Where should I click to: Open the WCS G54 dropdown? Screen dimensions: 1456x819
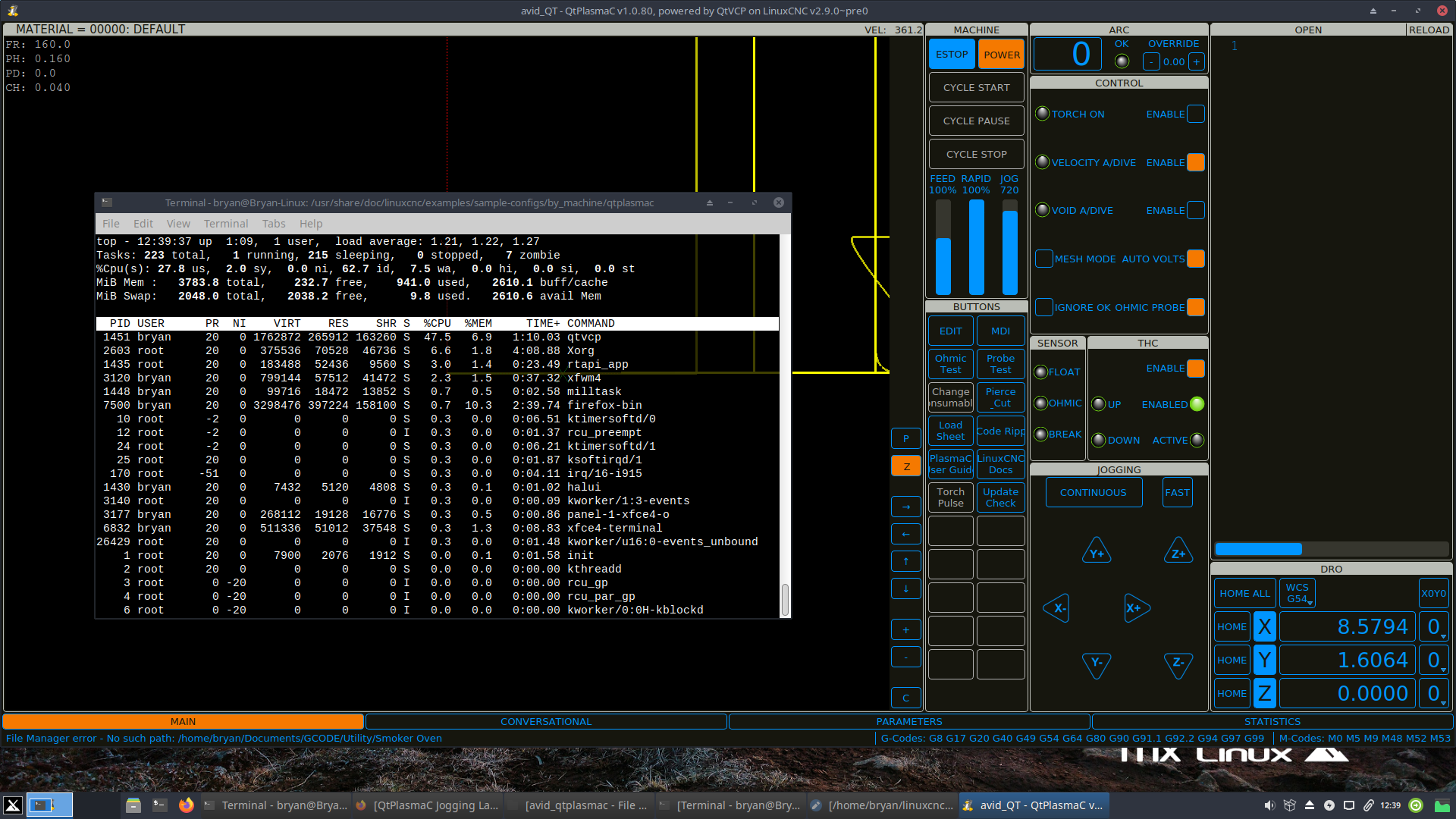click(x=1297, y=593)
